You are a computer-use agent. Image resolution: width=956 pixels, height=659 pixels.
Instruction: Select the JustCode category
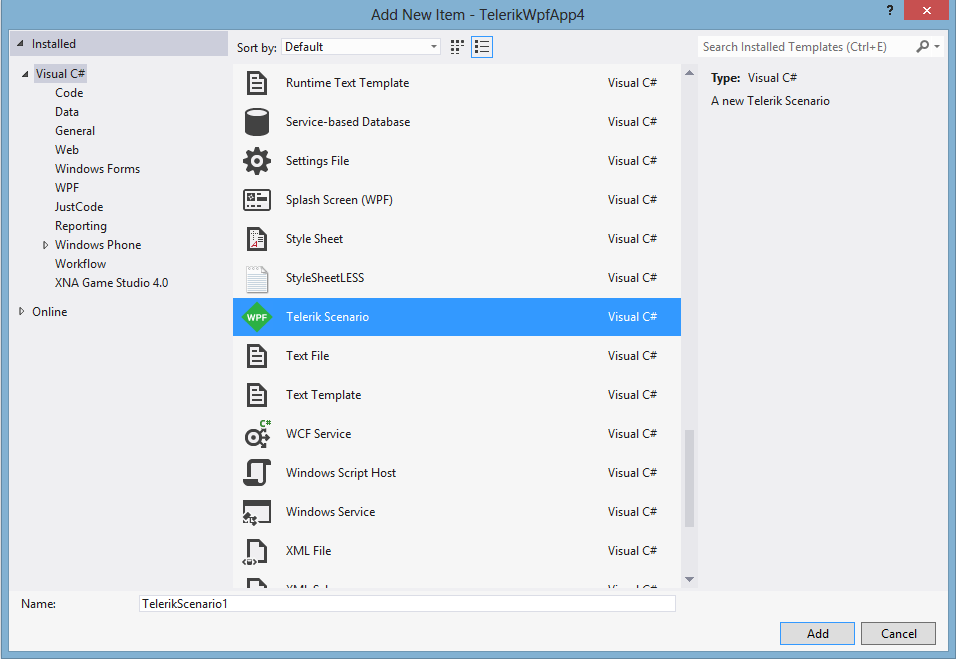click(x=79, y=207)
